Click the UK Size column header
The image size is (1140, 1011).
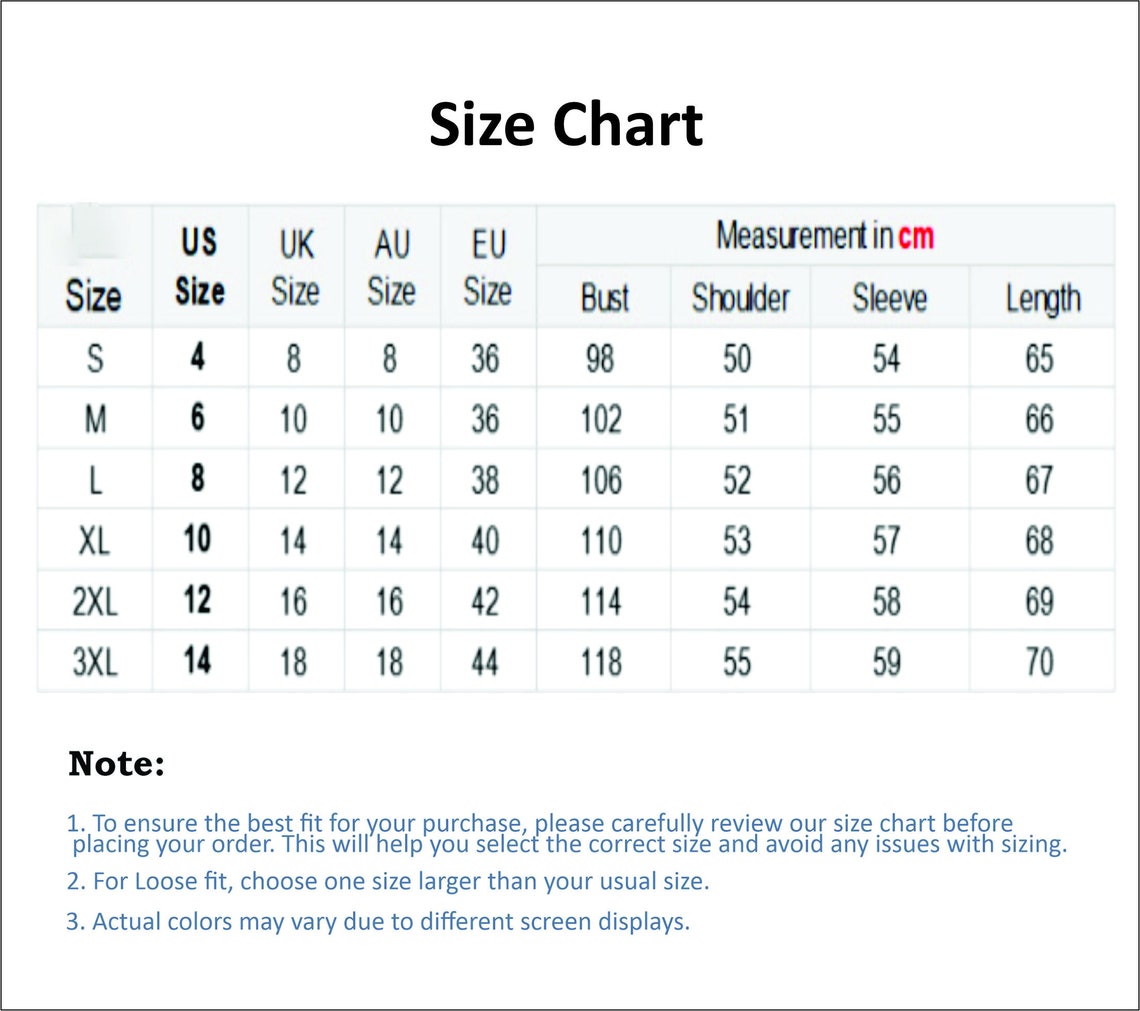[295, 267]
